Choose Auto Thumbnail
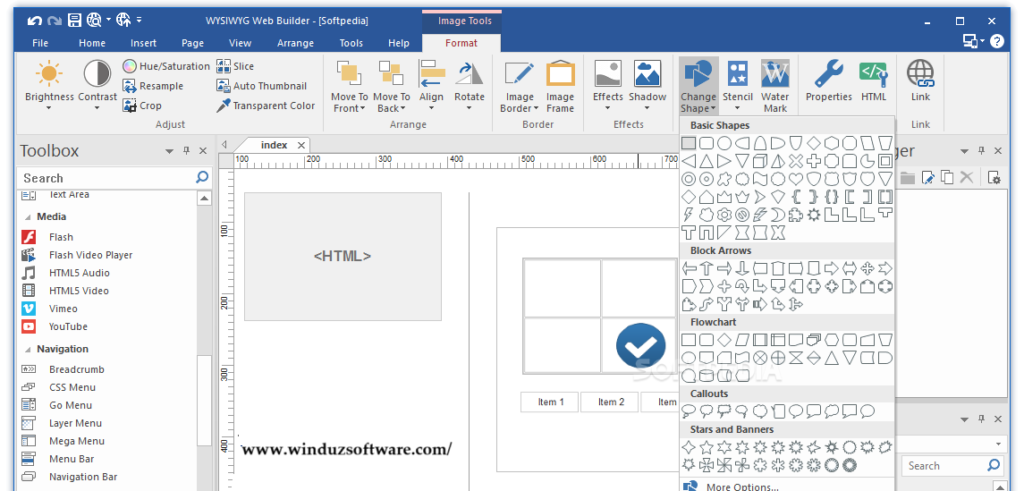The height and width of the screenshot is (491, 1024). point(261,86)
